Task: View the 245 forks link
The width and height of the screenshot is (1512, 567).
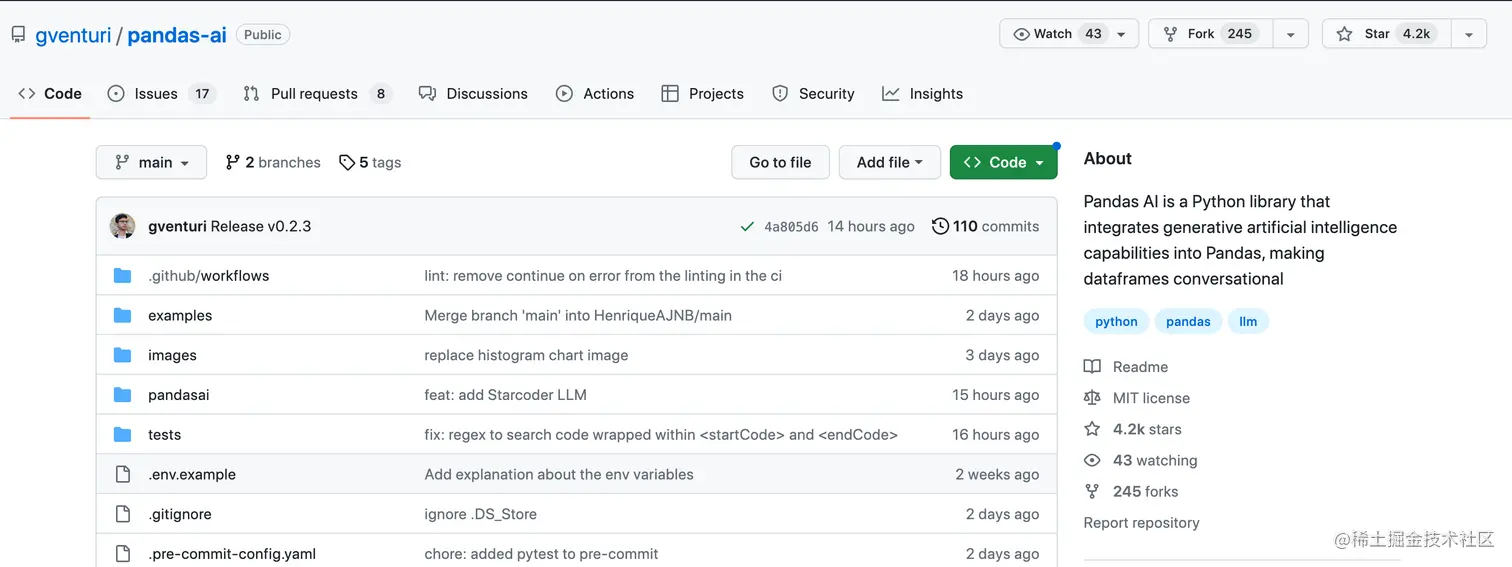Action: pyautogui.click(x=1131, y=491)
